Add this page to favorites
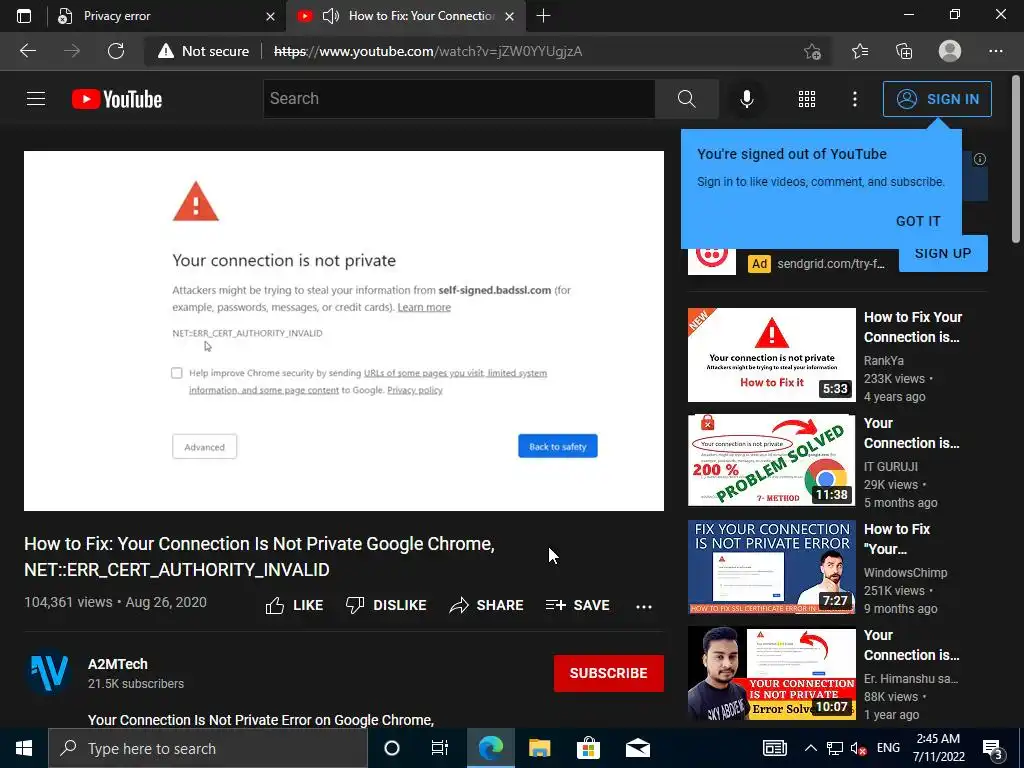 tap(812, 51)
